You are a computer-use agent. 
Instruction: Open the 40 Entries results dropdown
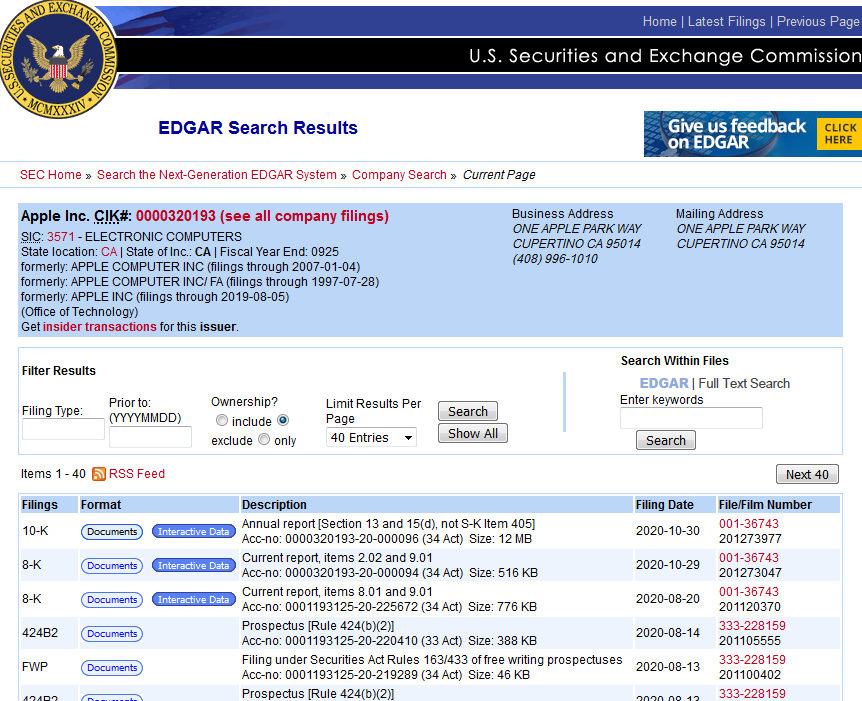pos(372,438)
